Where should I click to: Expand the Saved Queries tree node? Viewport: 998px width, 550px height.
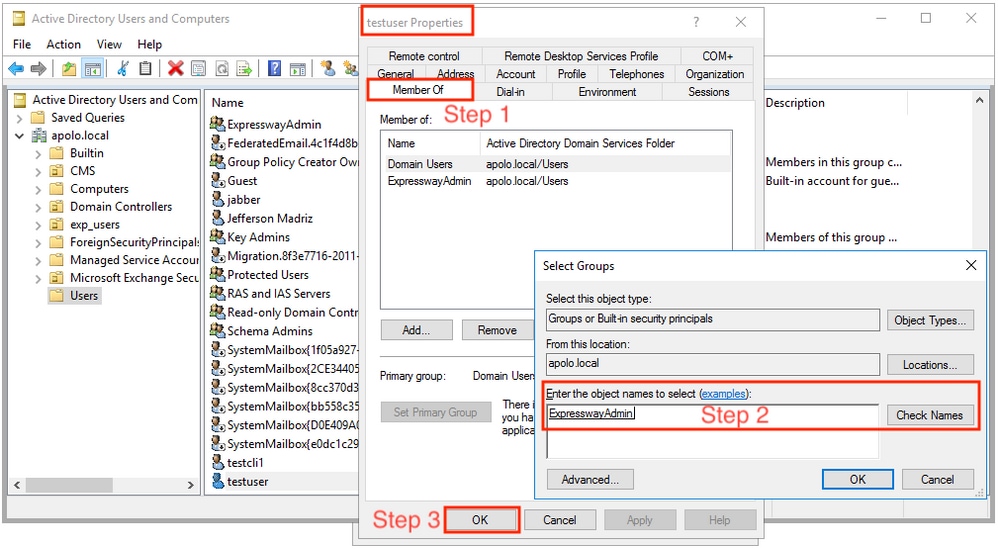coord(19,118)
